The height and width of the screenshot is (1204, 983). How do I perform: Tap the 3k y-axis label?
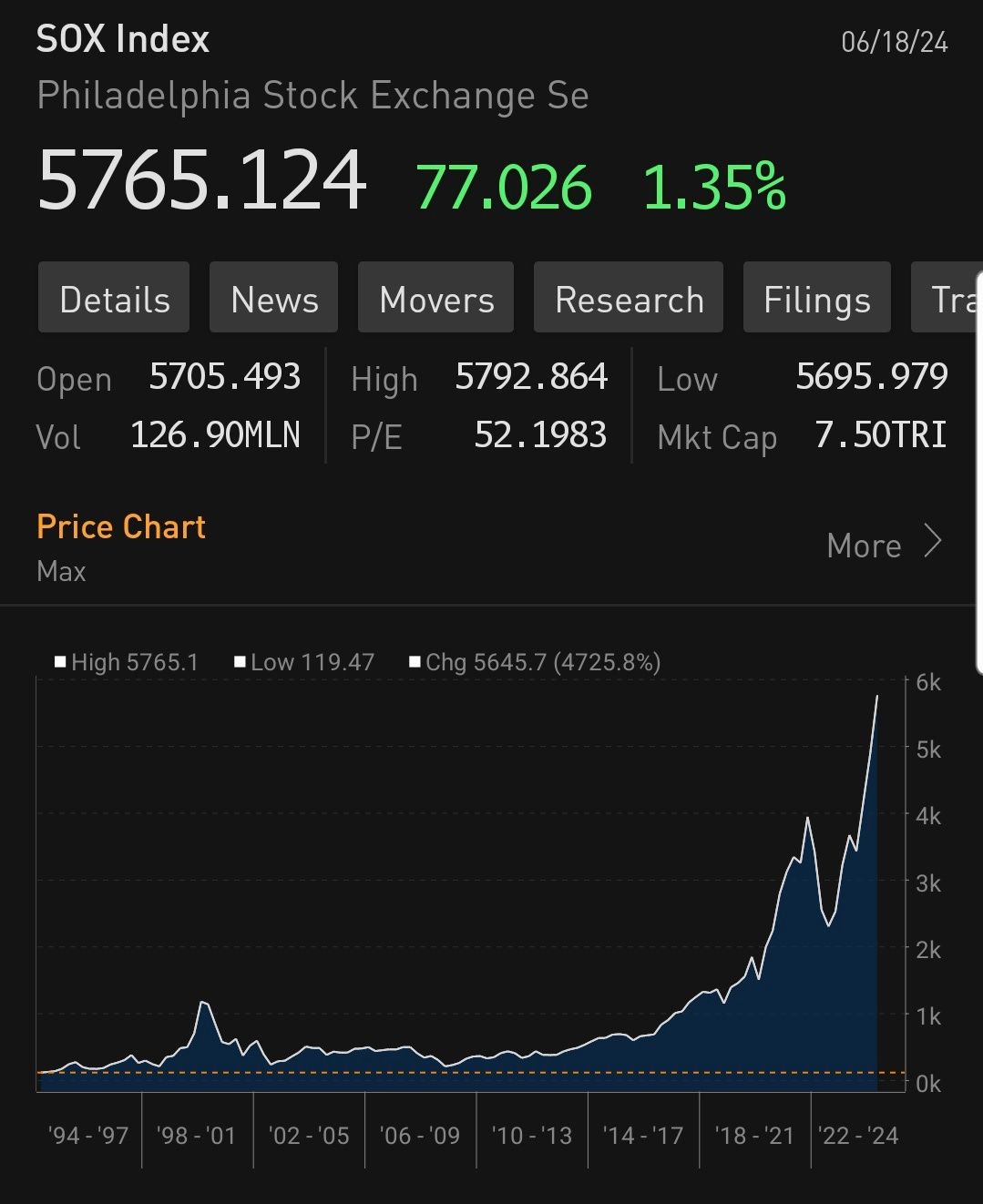[928, 883]
